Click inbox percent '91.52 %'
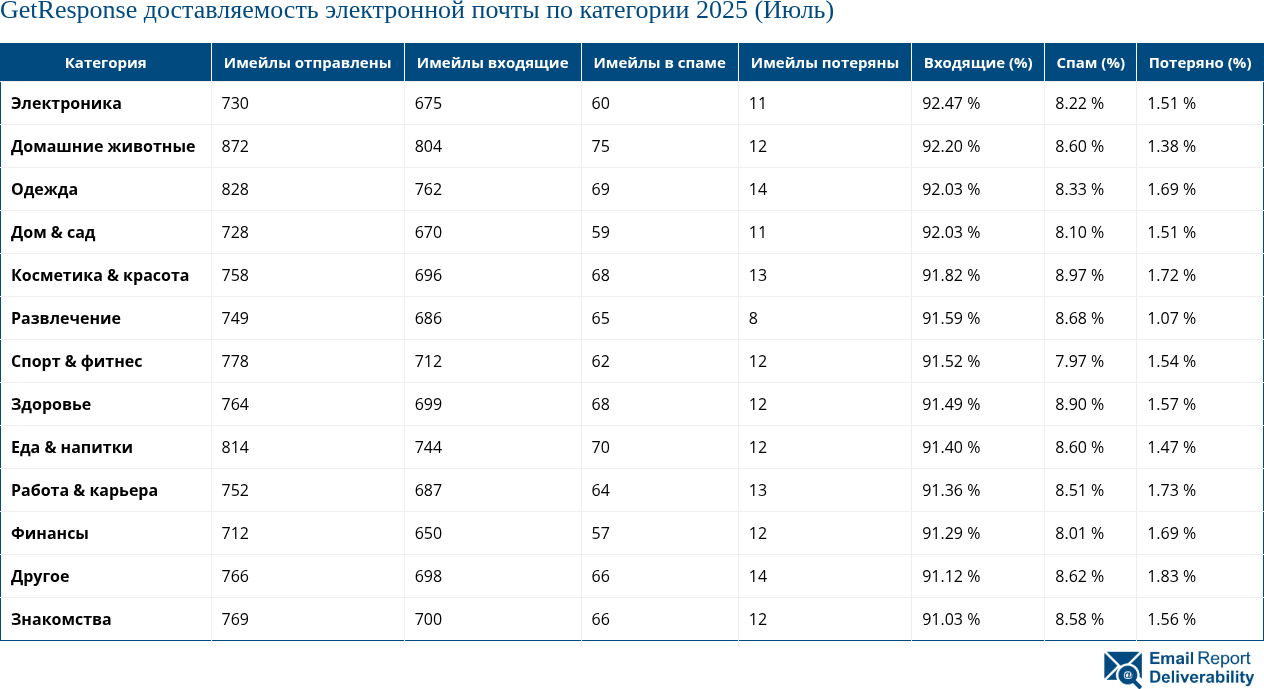 coord(951,361)
